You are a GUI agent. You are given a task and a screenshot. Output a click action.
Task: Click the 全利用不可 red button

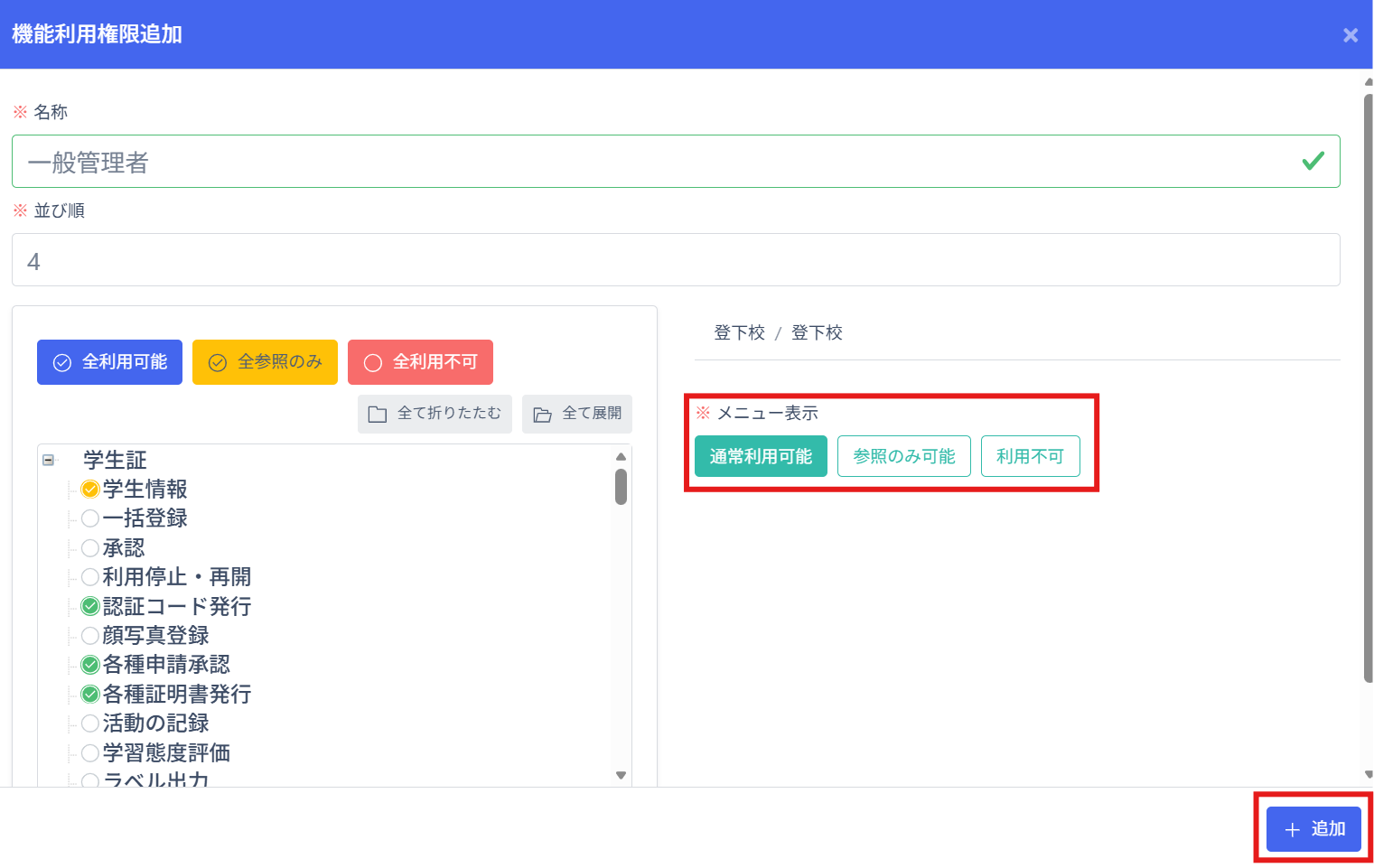click(x=420, y=362)
